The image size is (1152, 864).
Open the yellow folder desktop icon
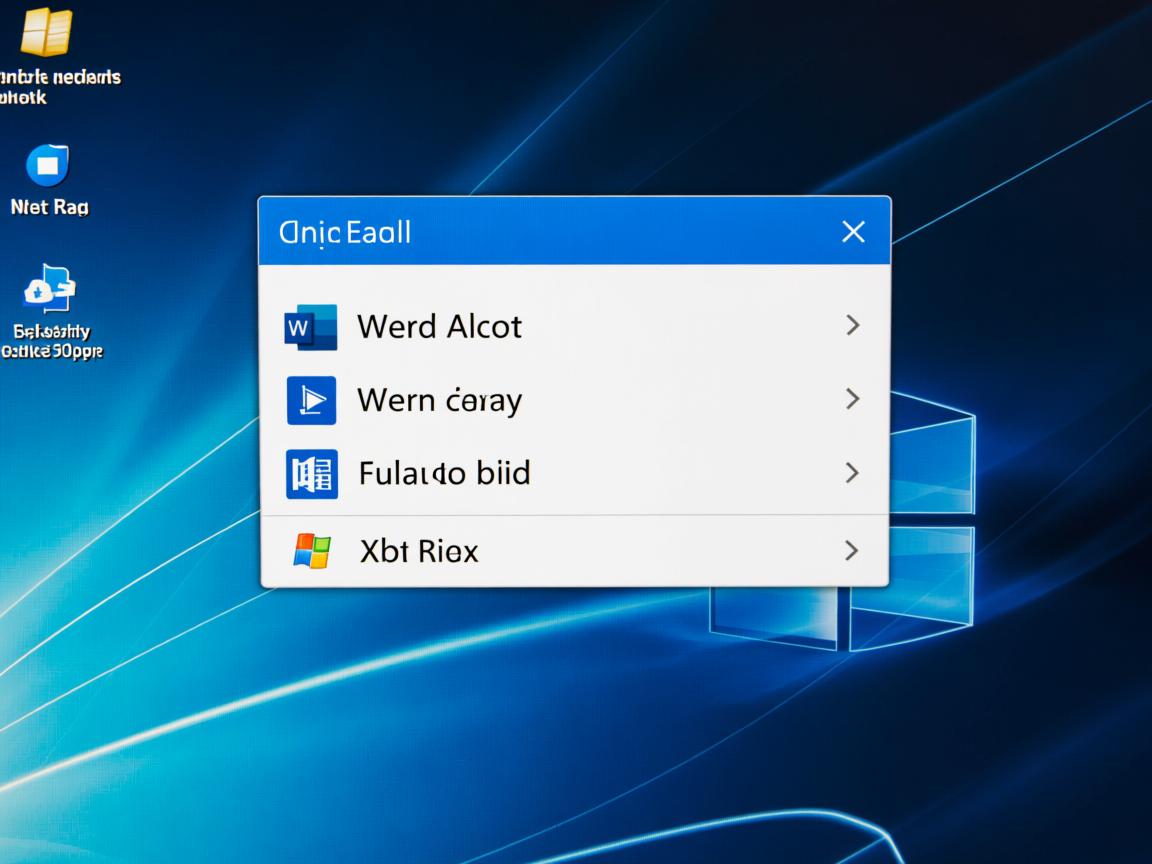pos(46,32)
